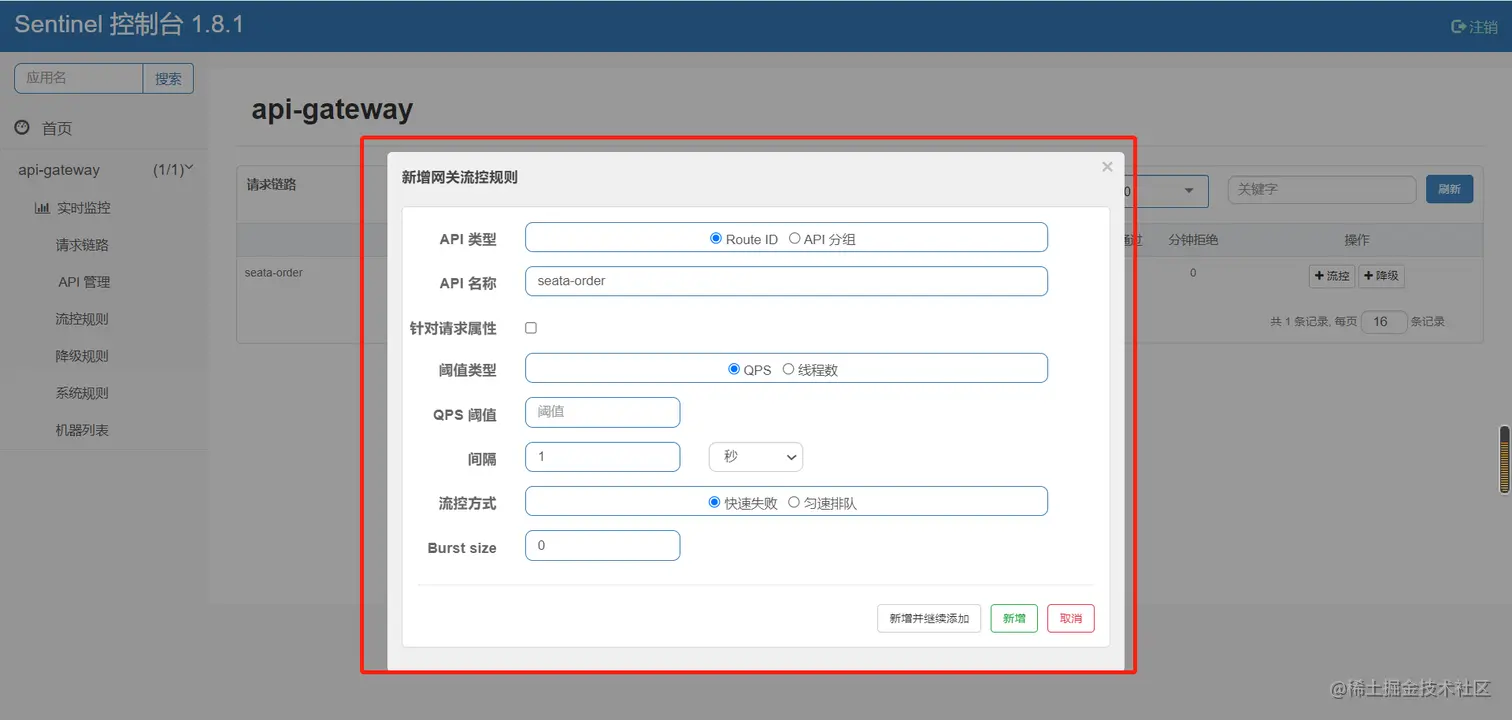Open 机器列表 in the sidebar

tap(82, 430)
